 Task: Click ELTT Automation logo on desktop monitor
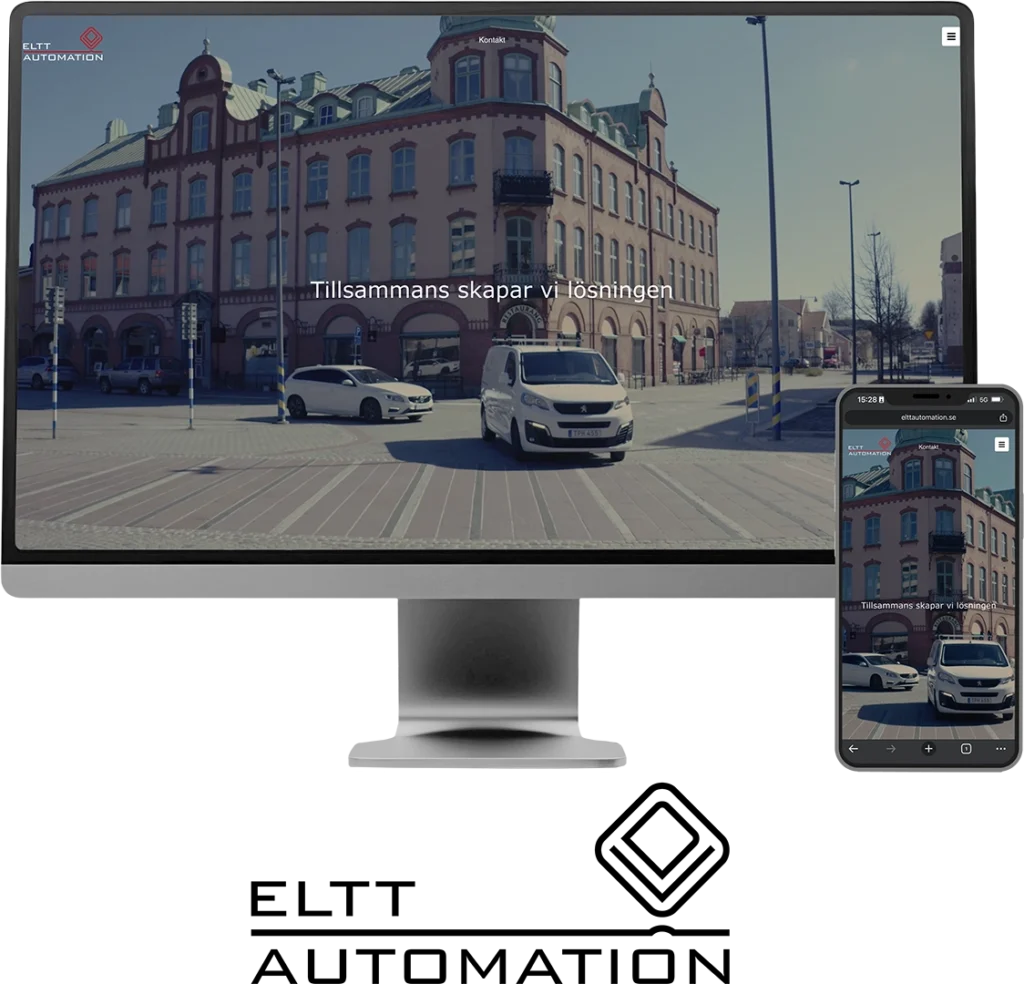(x=64, y=45)
